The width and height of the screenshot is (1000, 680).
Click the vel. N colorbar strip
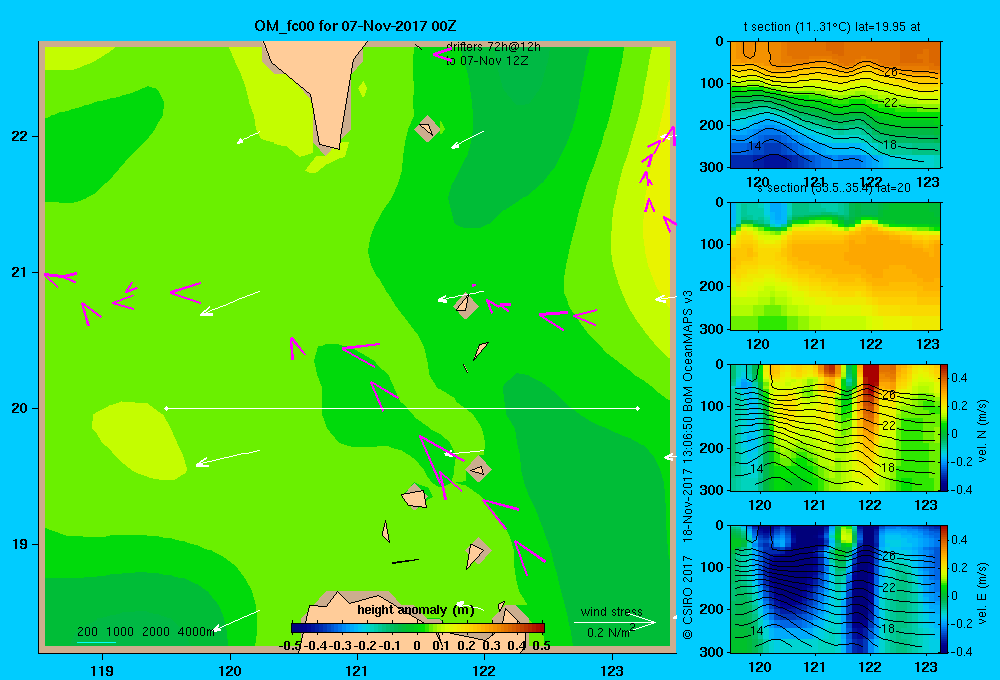pos(945,427)
